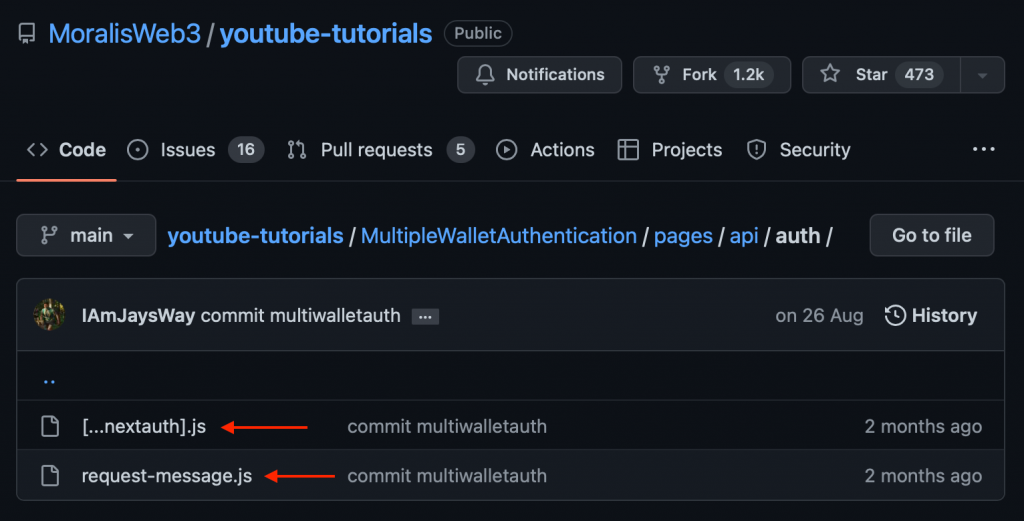Open the commit History link

931,315
